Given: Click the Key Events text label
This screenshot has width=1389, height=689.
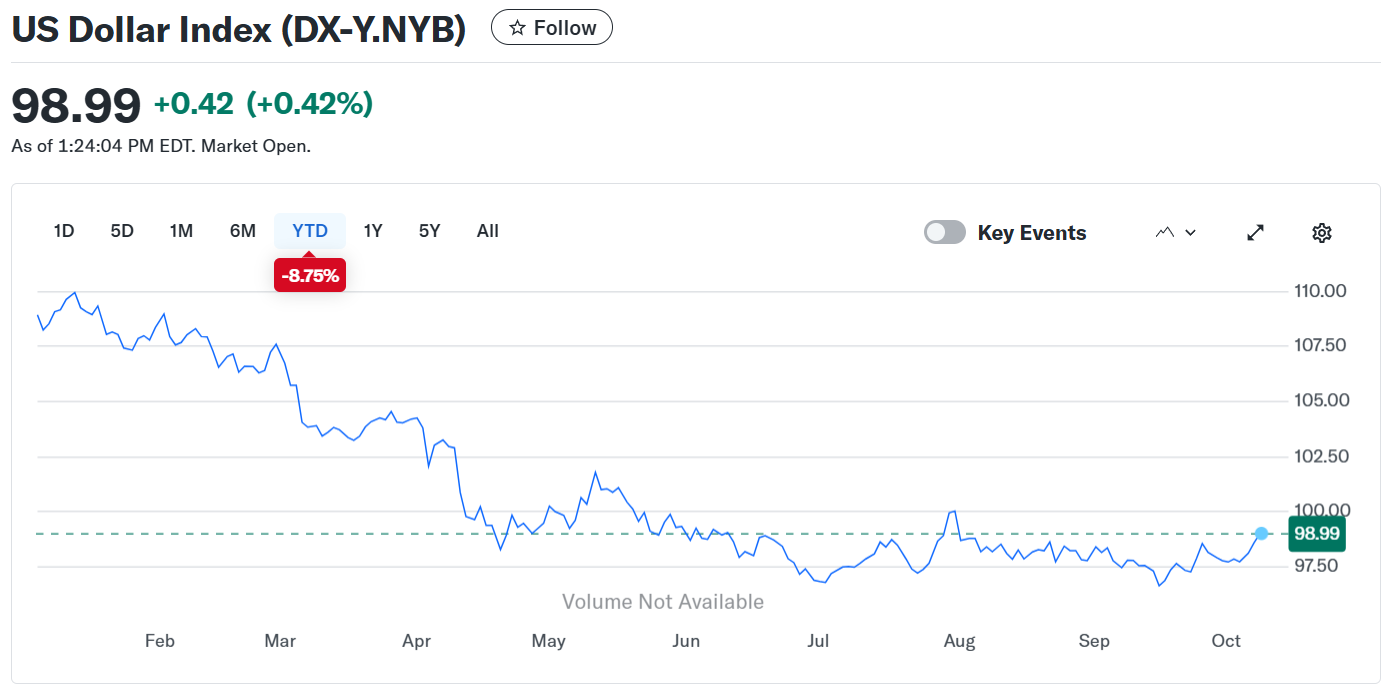Looking at the screenshot, I should point(1032,233).
